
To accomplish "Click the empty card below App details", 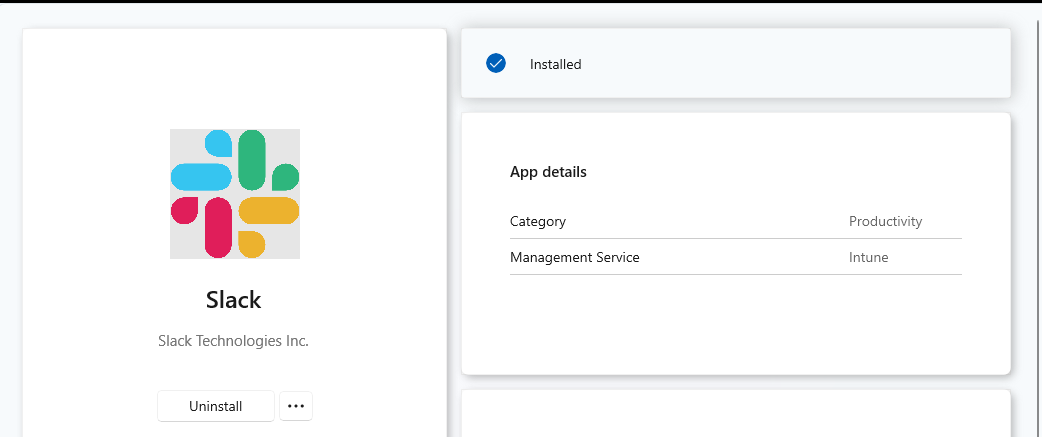I will (736, 413).
